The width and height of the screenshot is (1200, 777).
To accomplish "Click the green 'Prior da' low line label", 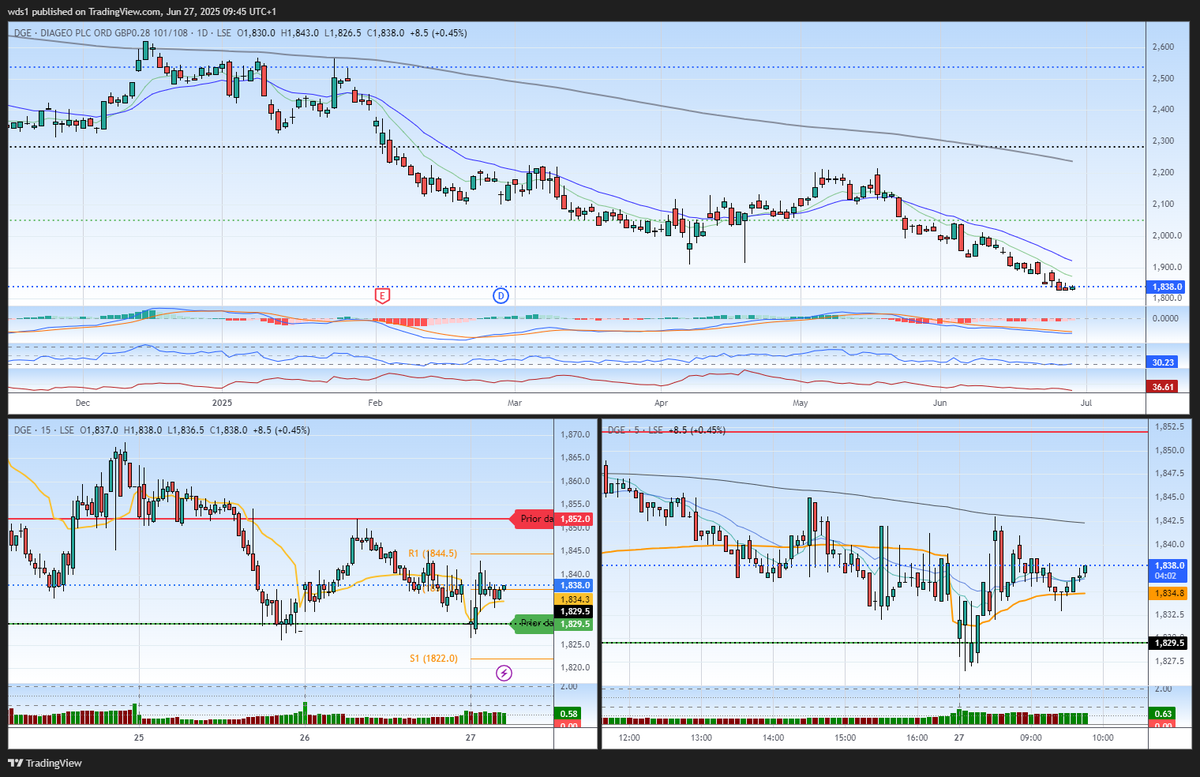I will 533,623.
